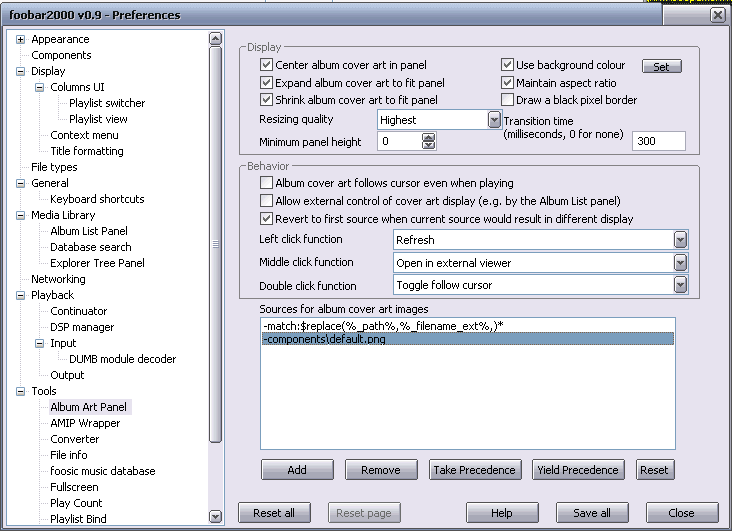Select Keyboard shortcuts in the tree
Screen dimensions: 732x531
97,199
